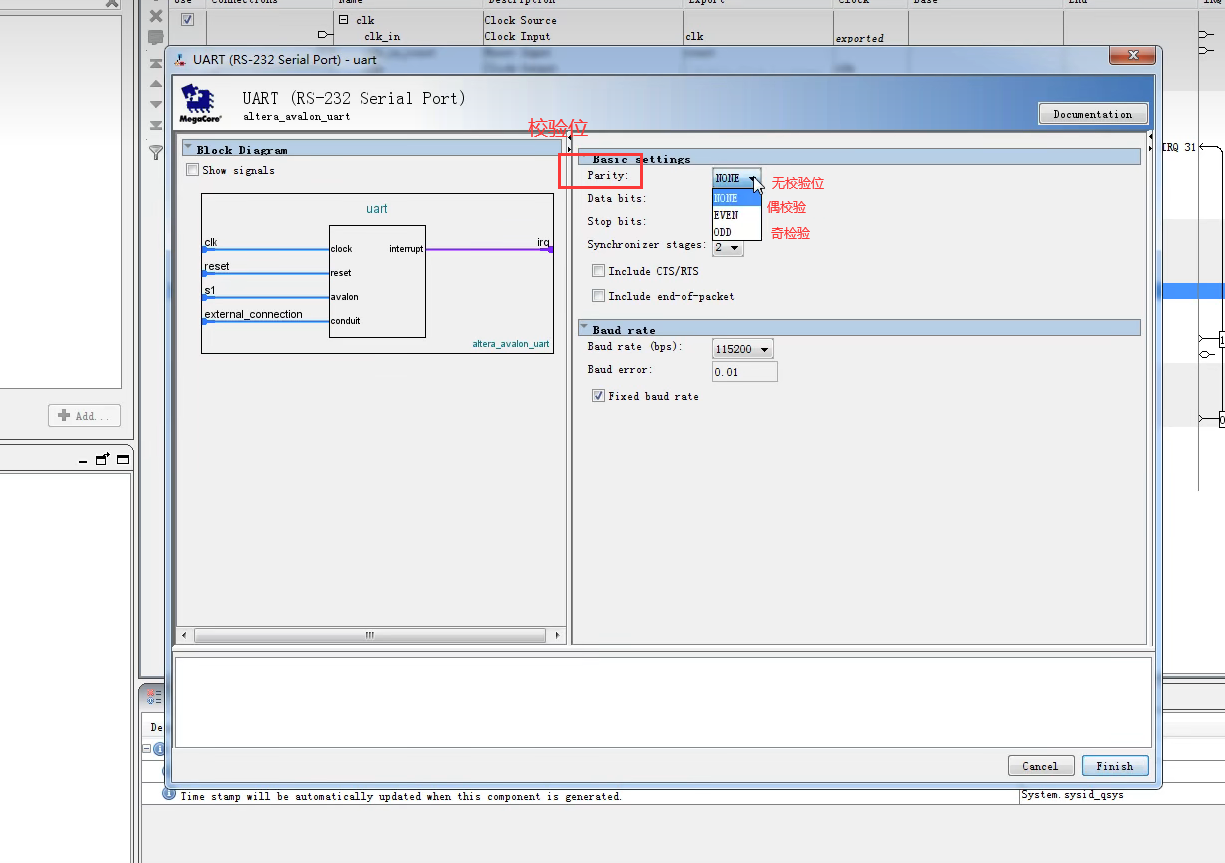Click the Clock Source description cell
Image resolution: width=1225 pixels, height=863 pixels.
coord(521,20)
